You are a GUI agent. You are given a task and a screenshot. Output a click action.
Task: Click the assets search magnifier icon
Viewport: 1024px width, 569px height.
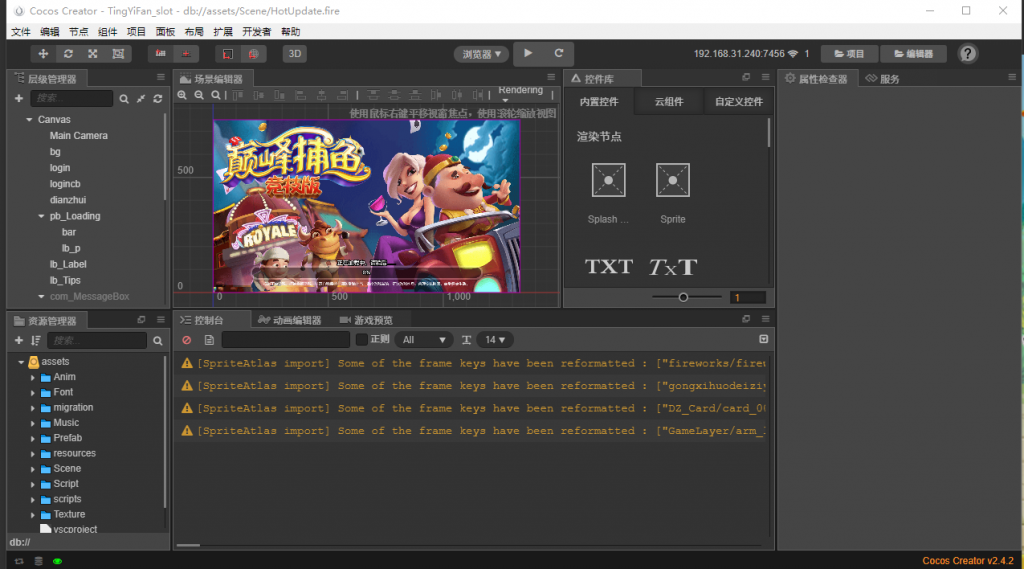(157, 340)
